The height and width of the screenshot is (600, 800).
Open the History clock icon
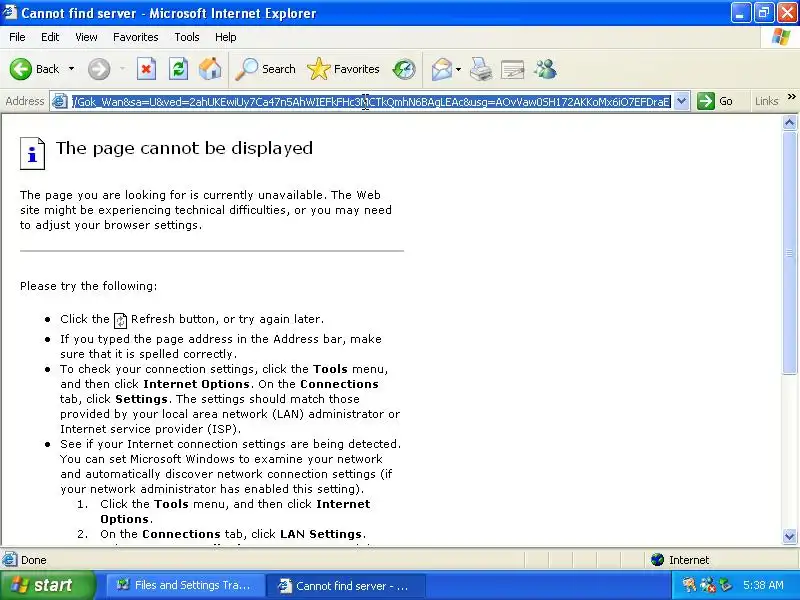(x=404, y=69)
